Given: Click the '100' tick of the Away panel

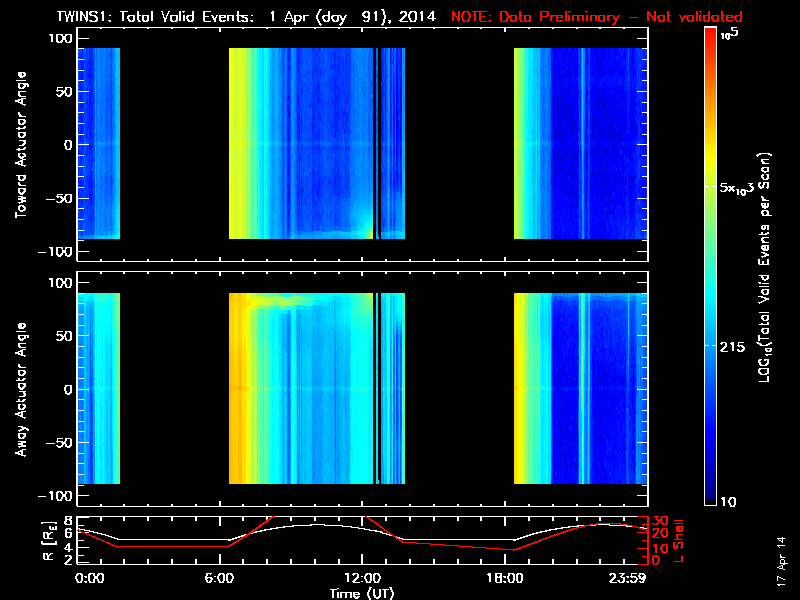Looking at the screenshot, I should pyautogui.click(x=60, y=283).
